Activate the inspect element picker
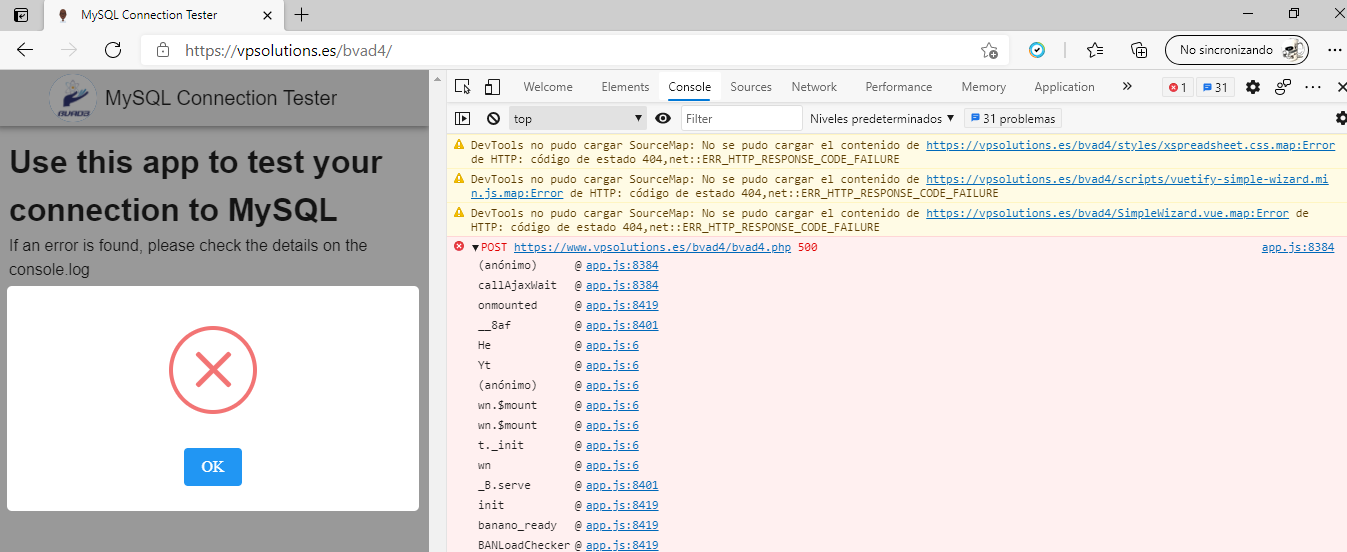The width and height of the screenshot is (1347, 552). [x=461, y=87]
